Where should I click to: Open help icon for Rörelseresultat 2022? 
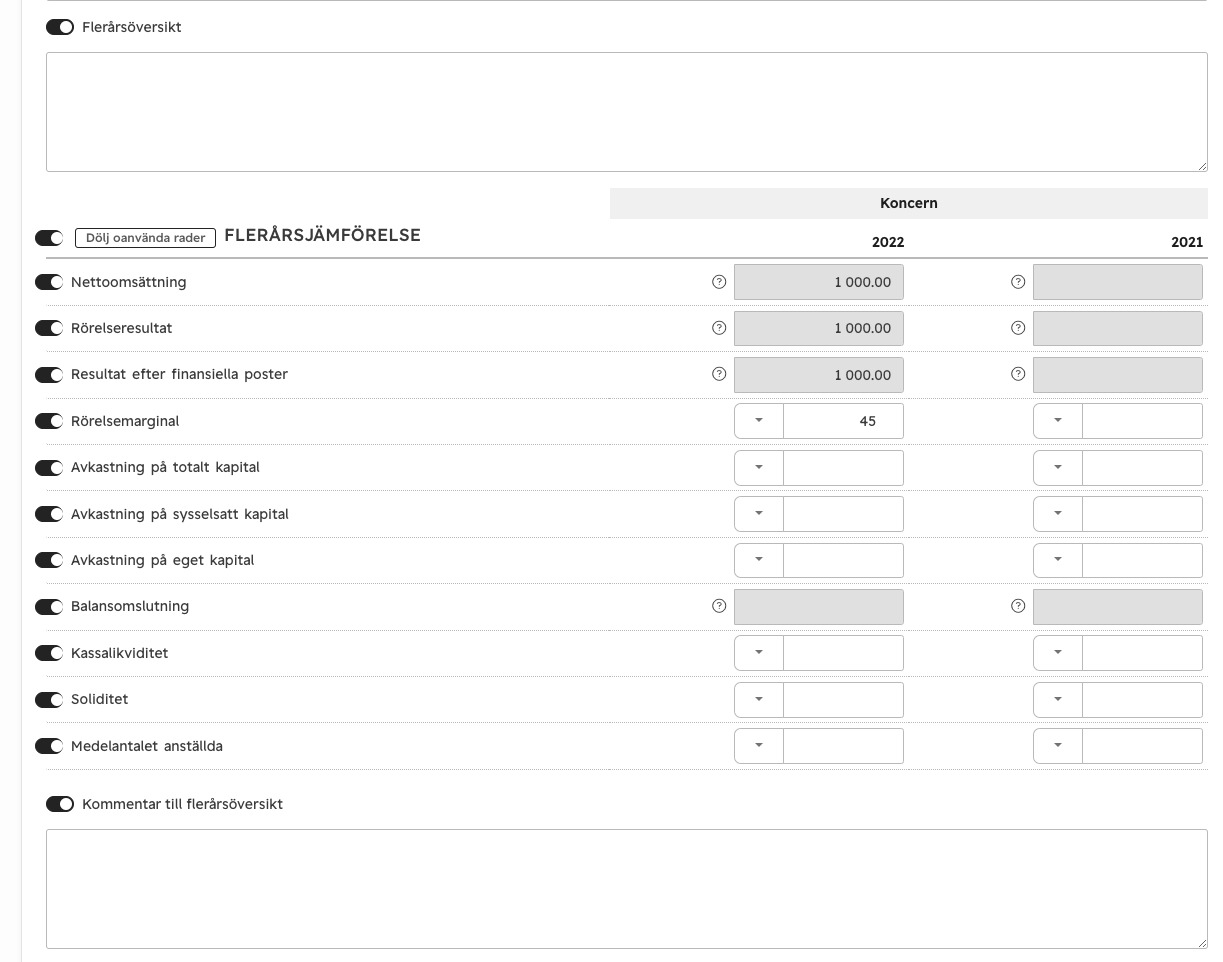tap(718, 328)
